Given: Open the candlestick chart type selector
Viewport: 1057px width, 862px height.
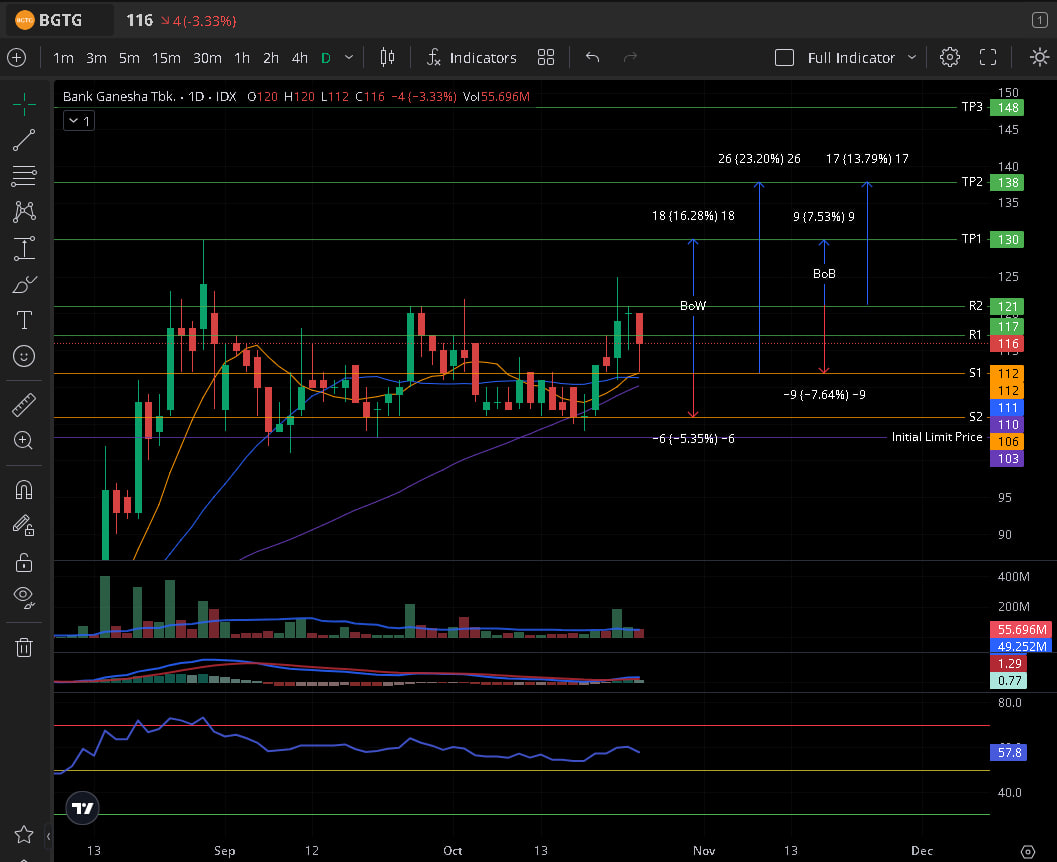Looking at the screenshot, I should click(x=389, y=57).
